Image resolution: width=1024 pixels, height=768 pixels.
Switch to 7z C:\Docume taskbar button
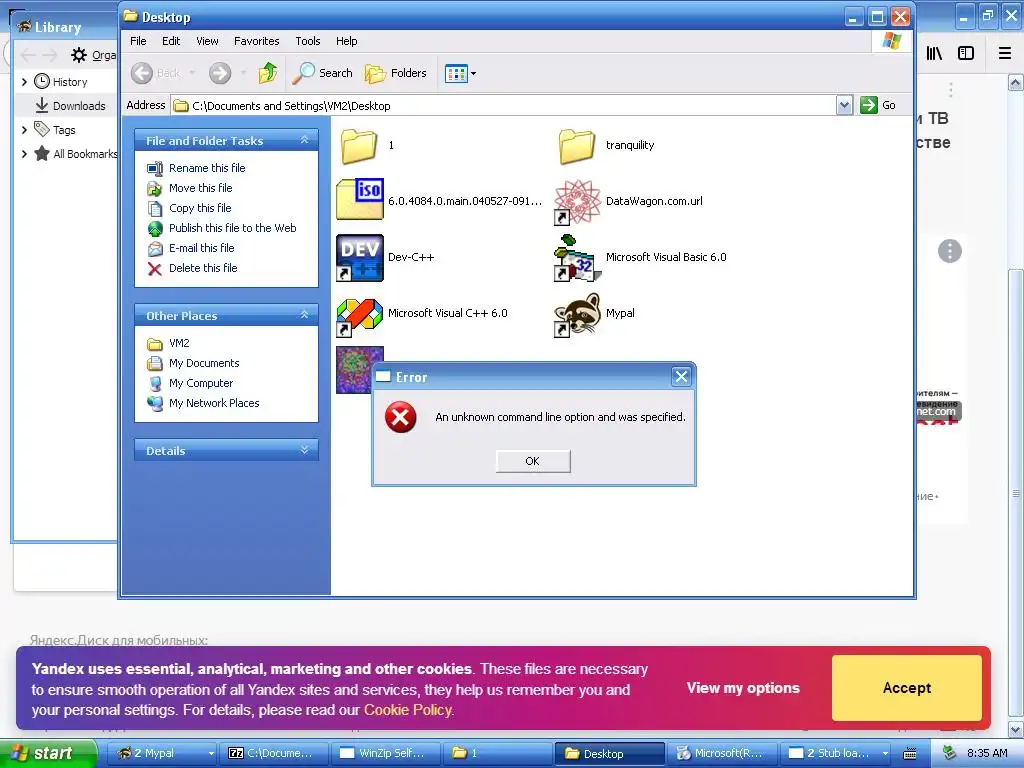273,753
